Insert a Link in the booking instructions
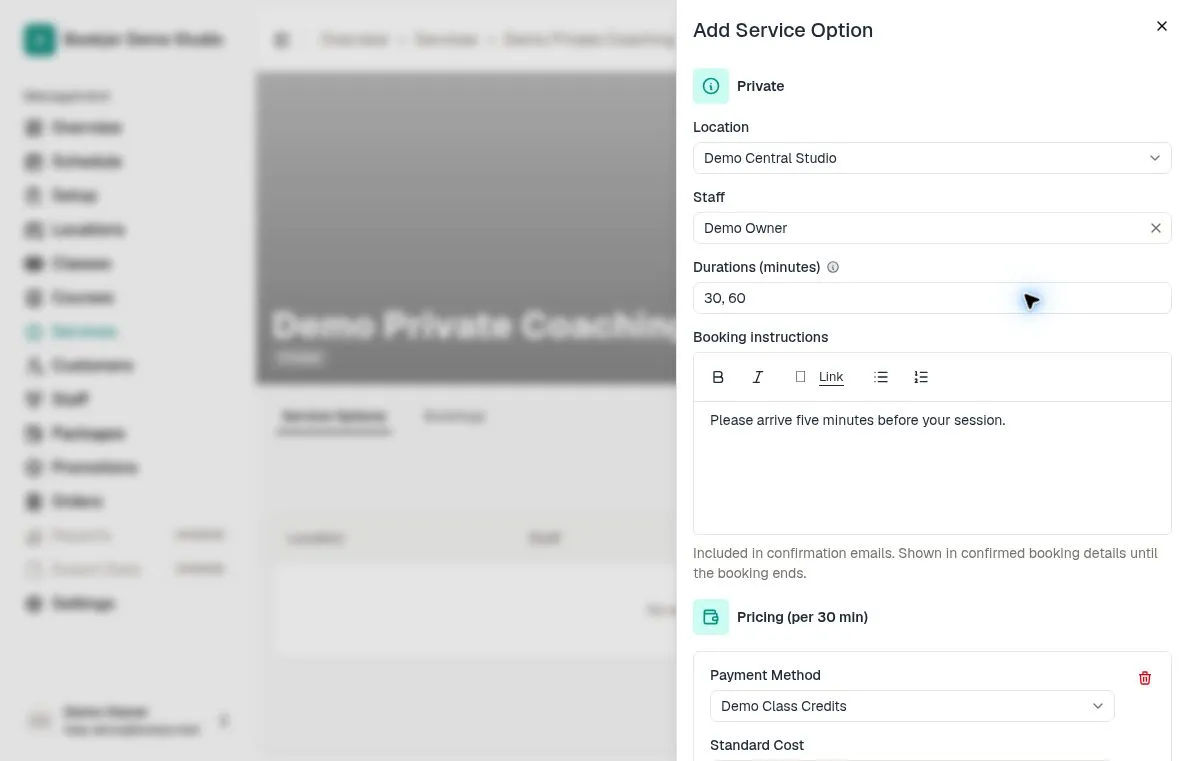 [x=830, y=377]
